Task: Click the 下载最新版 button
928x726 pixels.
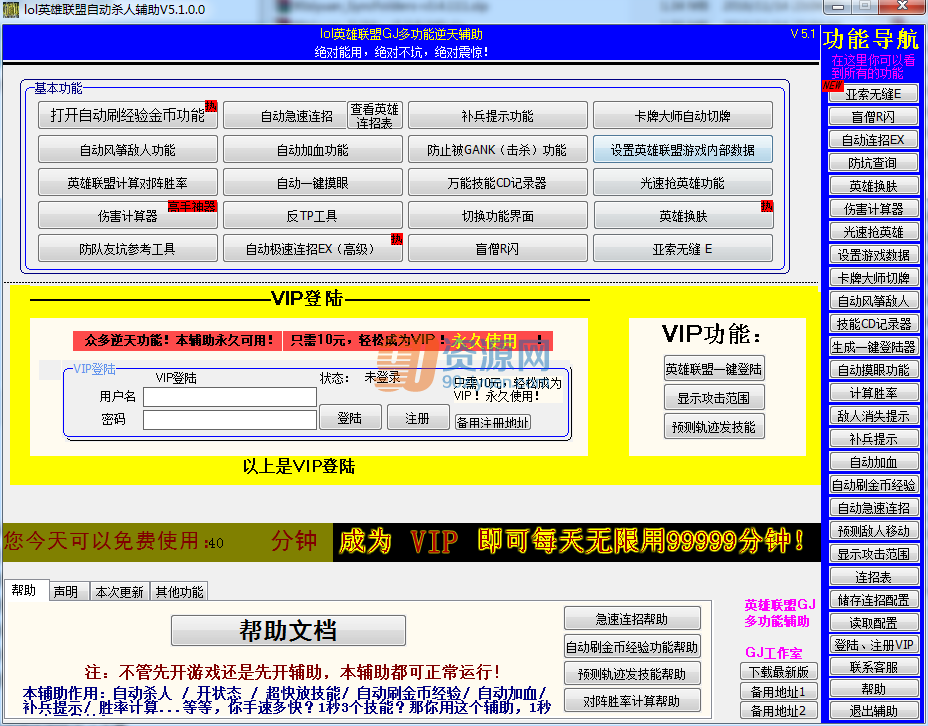Action: [779, 672]
